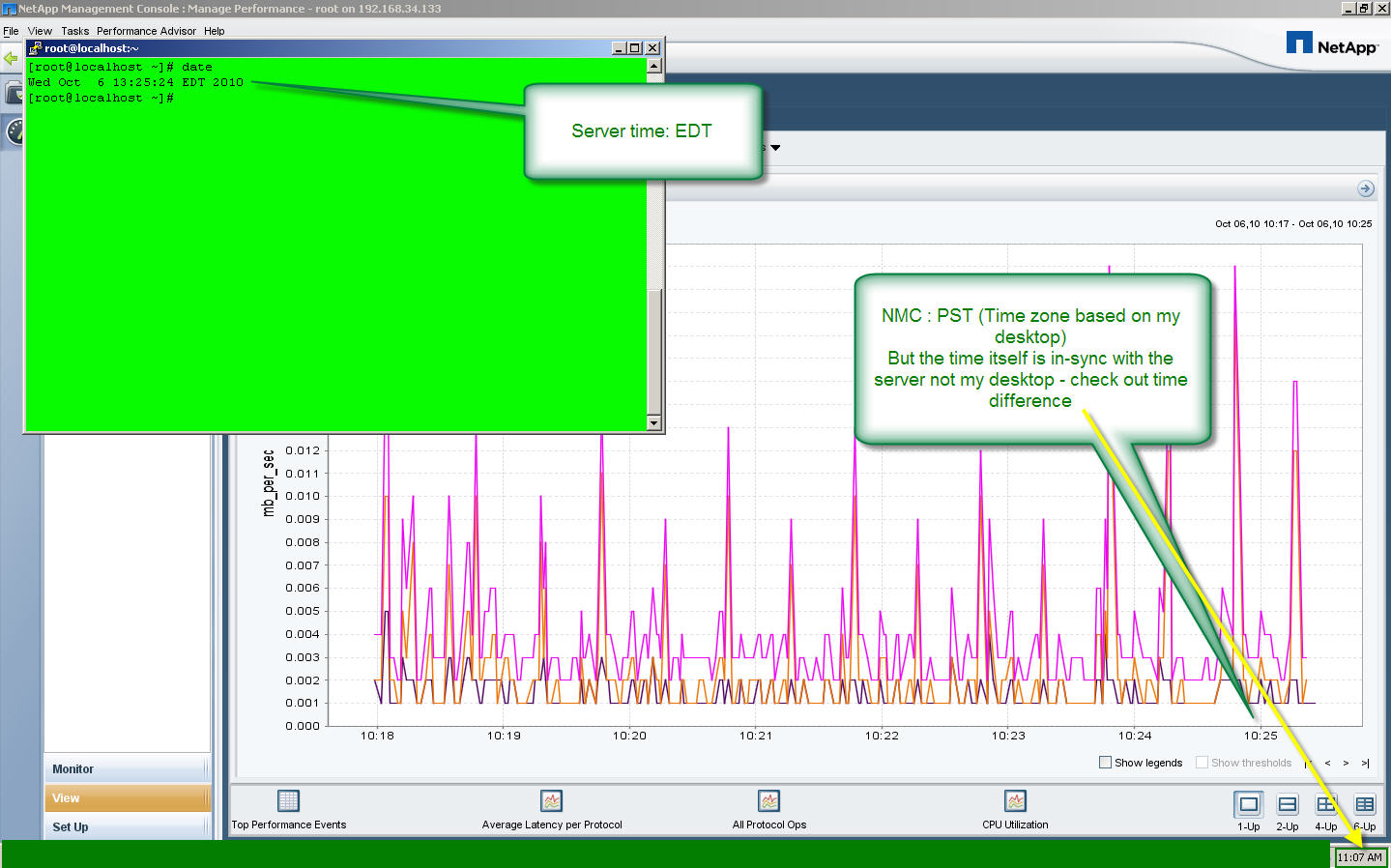Click the 11:07 AM system clock

tap(1359, 857)
